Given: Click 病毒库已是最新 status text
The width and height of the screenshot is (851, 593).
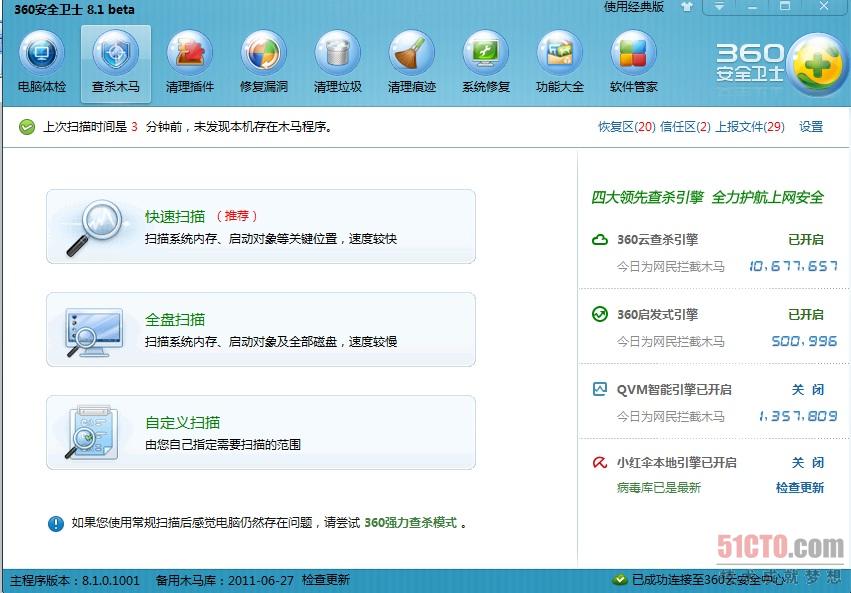Looking at the screenshot, I should coord(659,488).
